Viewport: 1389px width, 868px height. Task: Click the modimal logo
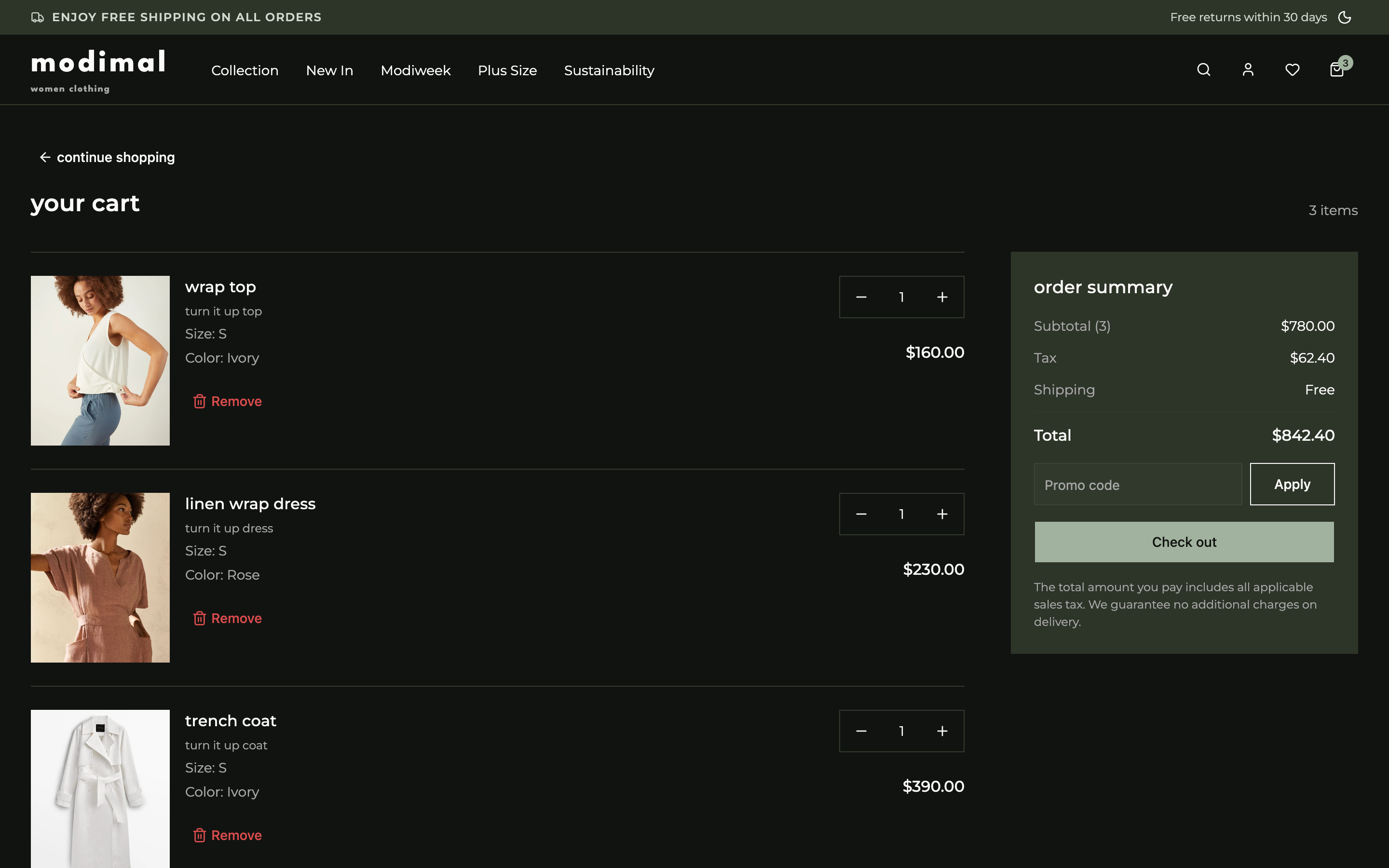pyautogui.click(x=98, y=71)
